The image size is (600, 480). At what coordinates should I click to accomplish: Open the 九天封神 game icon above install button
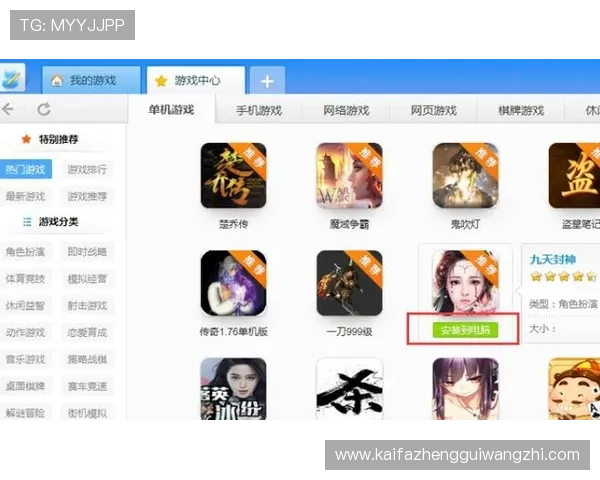click(x=465, y=282)
